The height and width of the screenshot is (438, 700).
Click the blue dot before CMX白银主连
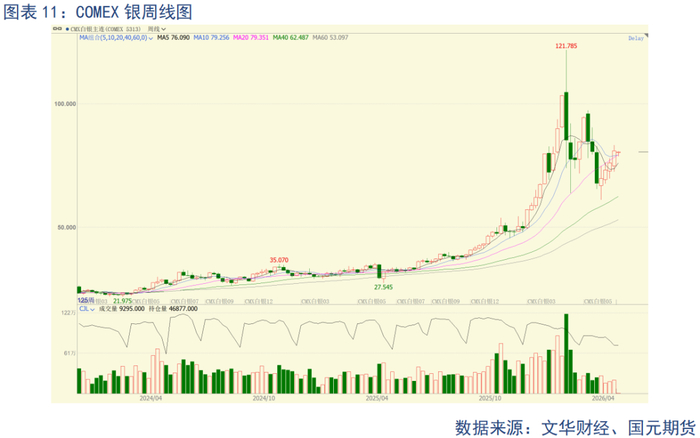pyautogui.click(x=67, y=29)
